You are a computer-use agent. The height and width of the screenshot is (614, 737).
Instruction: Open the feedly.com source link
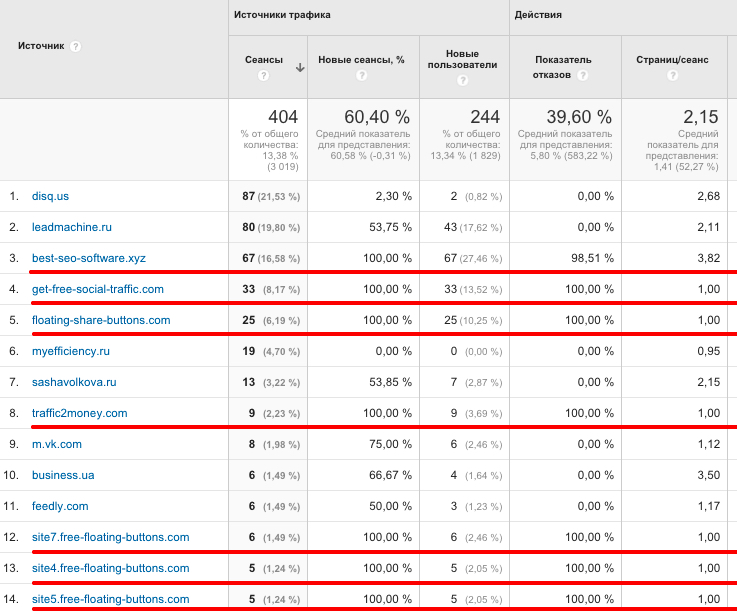(x=60, y=506)
